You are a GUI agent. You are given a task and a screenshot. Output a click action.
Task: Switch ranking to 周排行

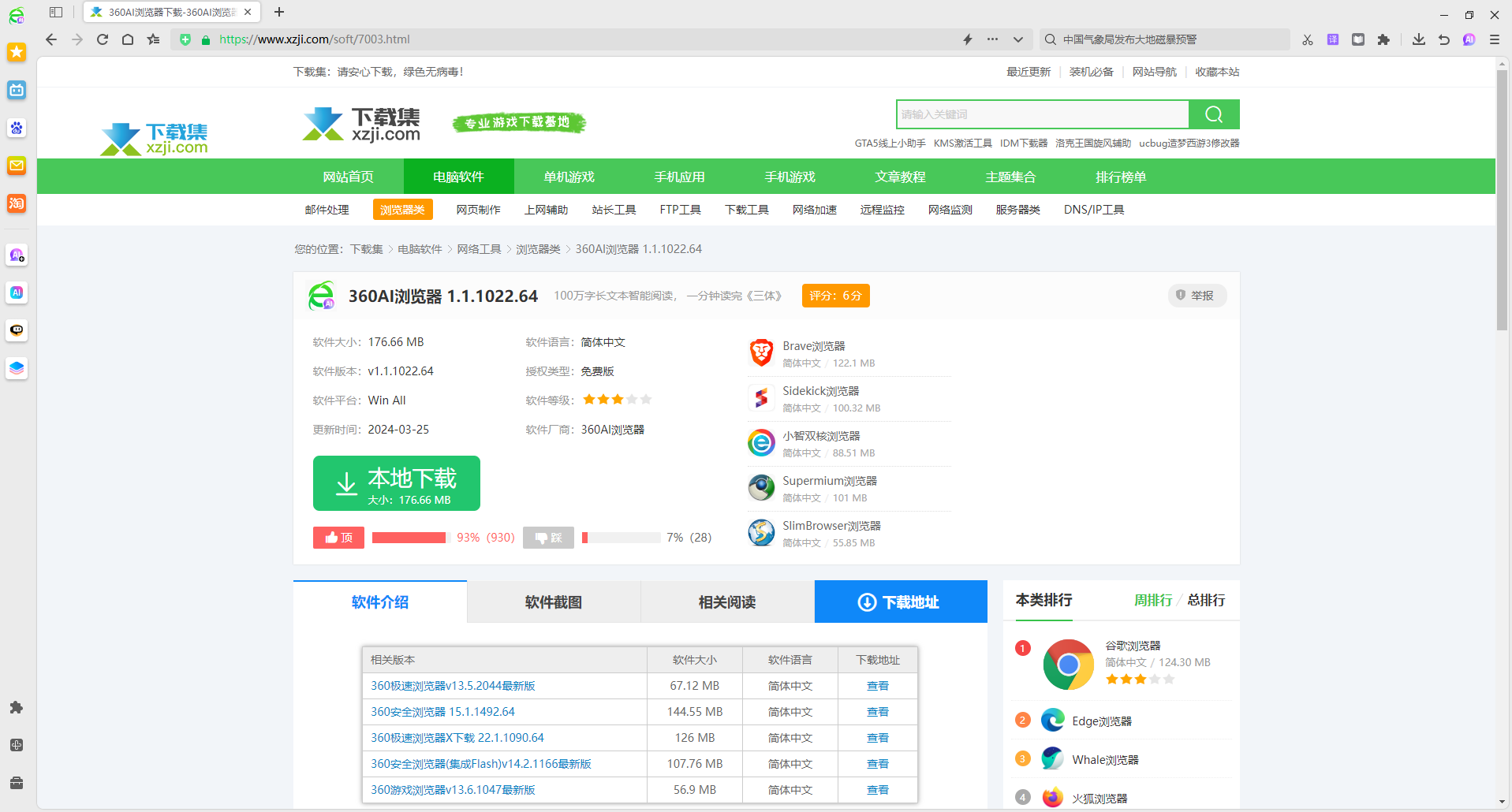coord(1153,601)
